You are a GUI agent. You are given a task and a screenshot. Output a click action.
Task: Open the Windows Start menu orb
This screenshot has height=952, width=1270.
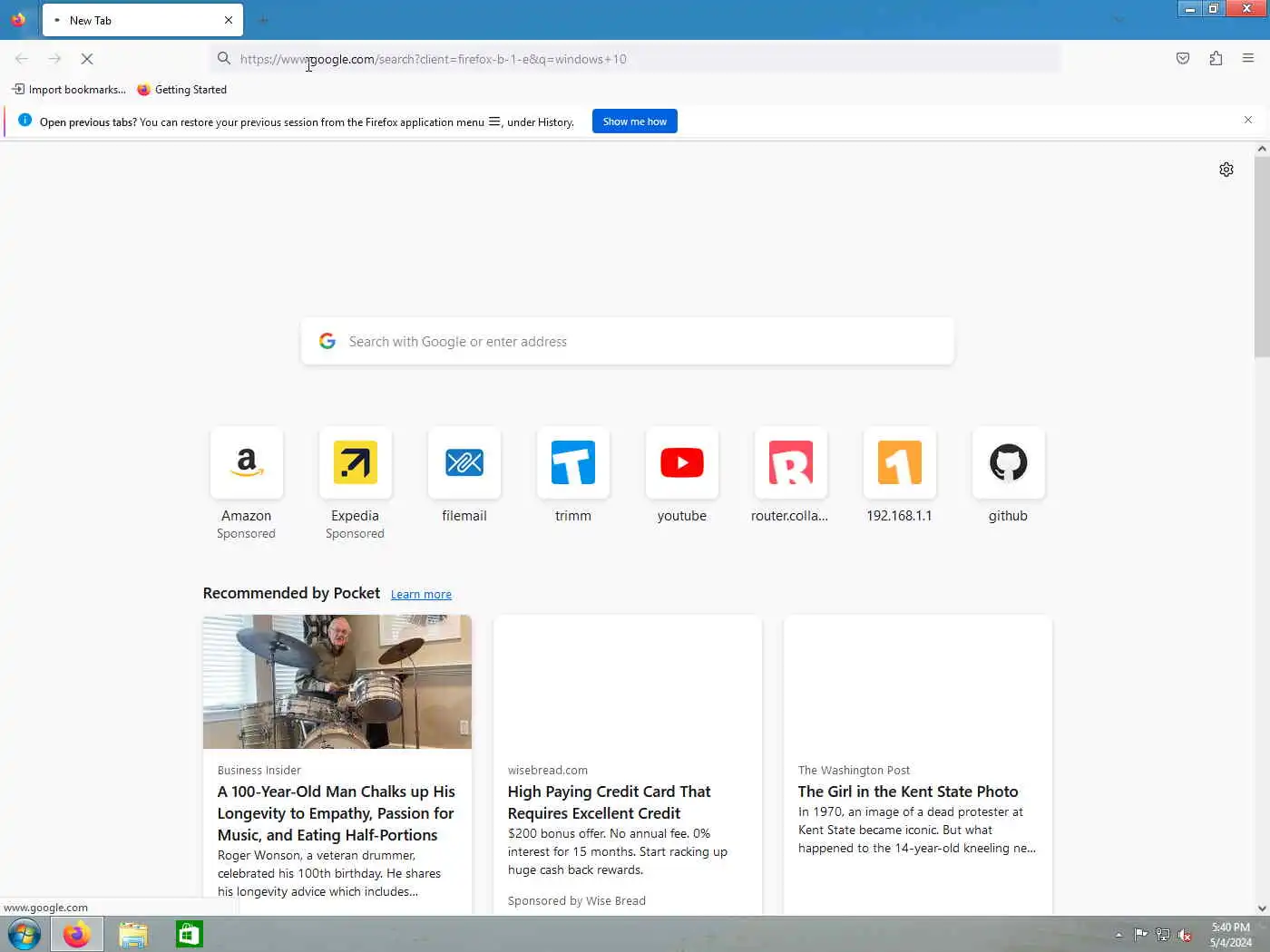click(x=24, y=934)
